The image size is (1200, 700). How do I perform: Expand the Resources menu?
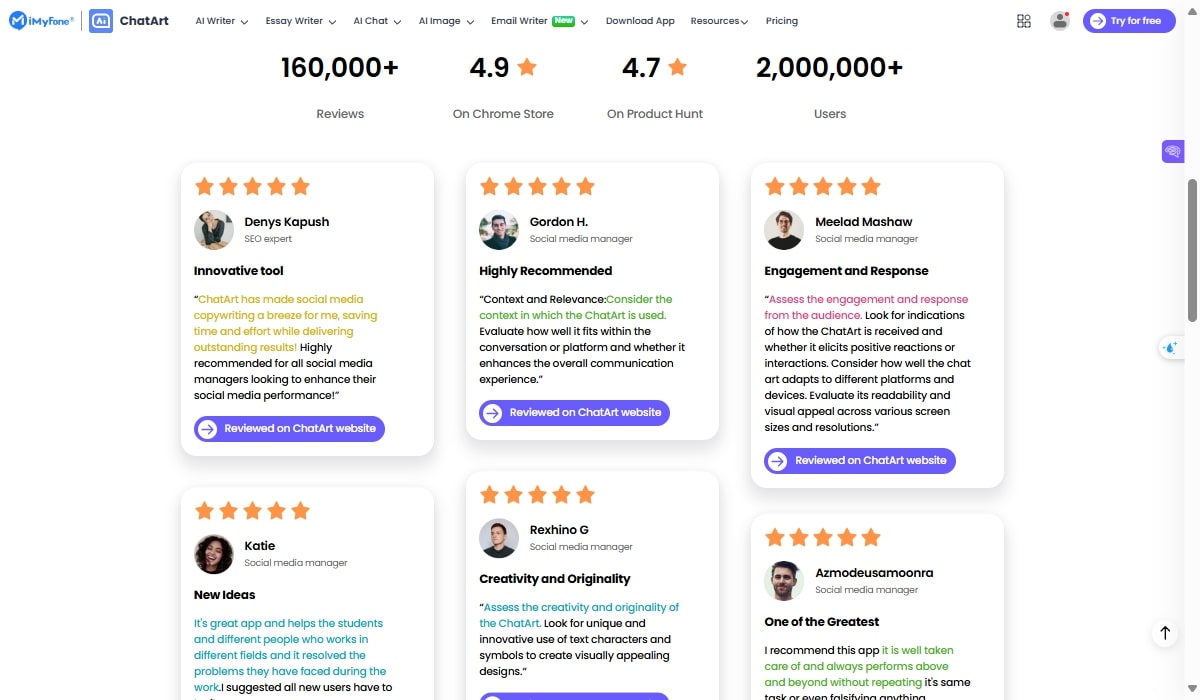pyautogui.click(x=719, y=21)
